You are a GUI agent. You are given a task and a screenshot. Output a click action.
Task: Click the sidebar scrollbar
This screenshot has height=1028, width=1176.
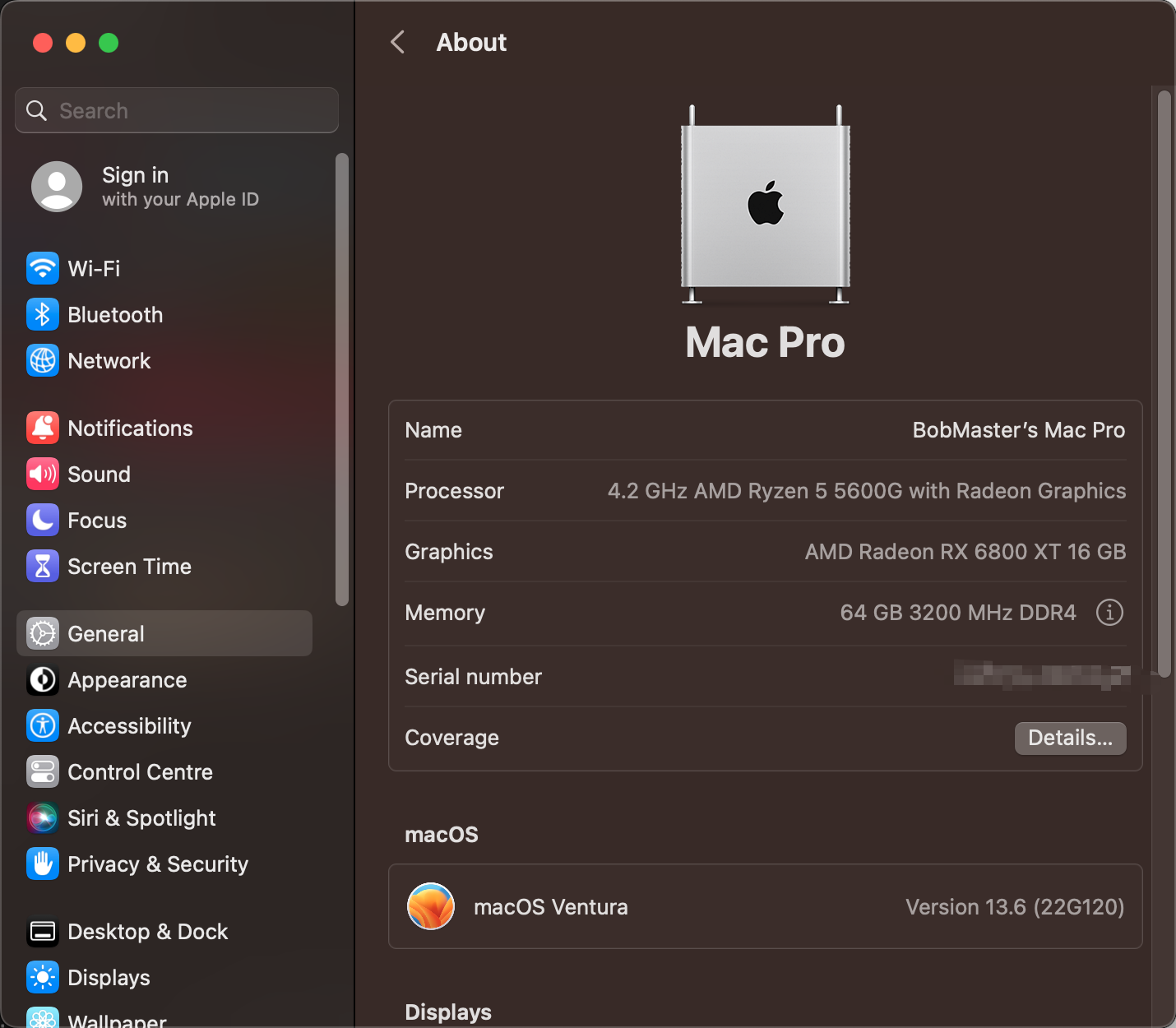(342, 379)
